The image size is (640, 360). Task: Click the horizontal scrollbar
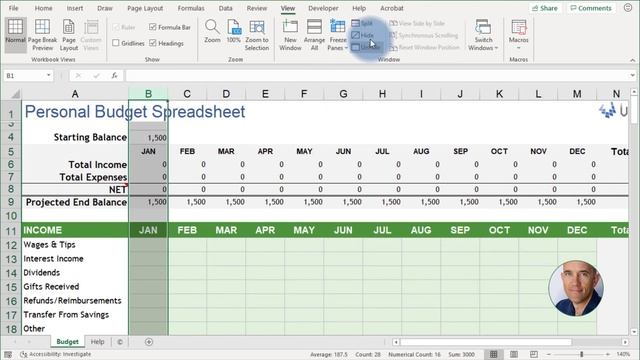486,342
